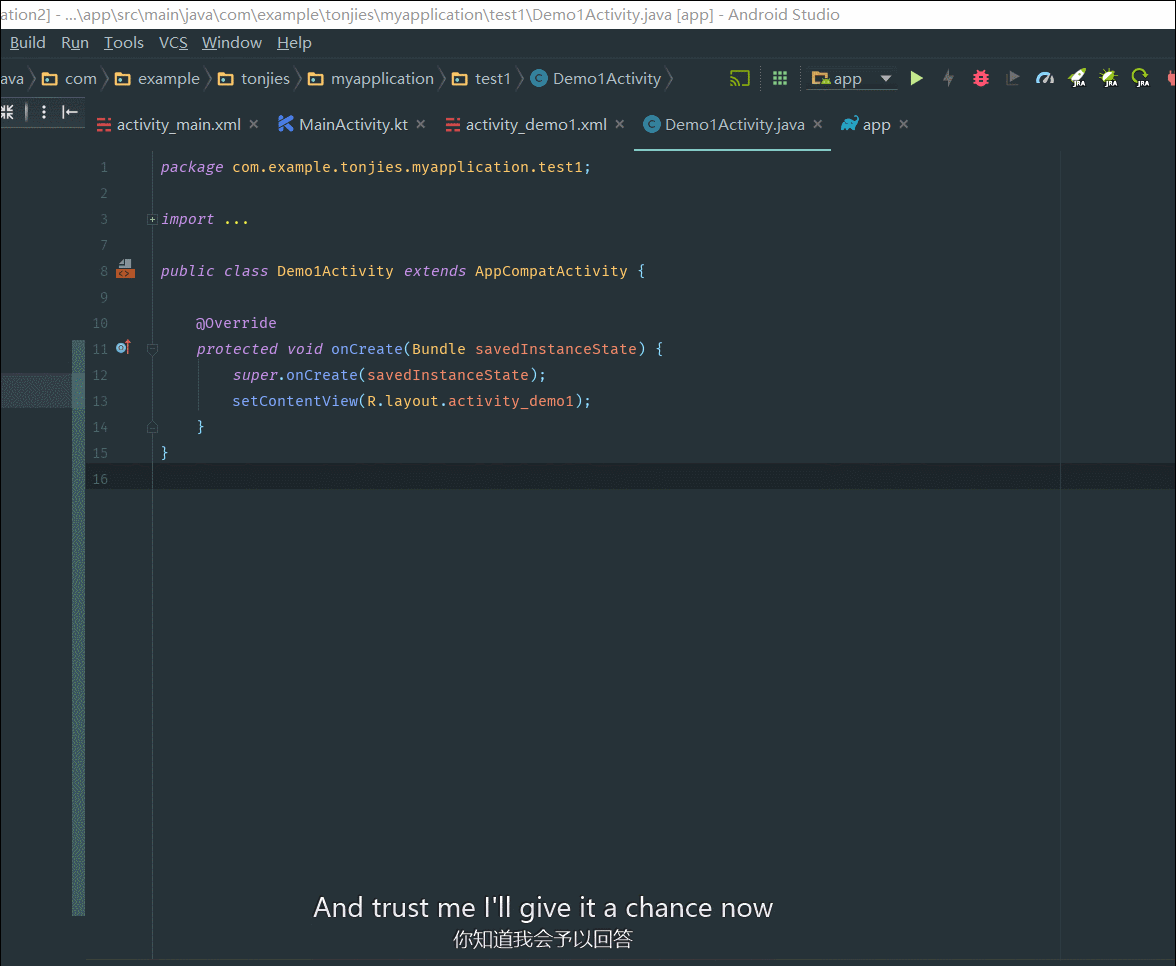
Task: Click the example breadcrumb folder
Action: [x=158, y=78]
